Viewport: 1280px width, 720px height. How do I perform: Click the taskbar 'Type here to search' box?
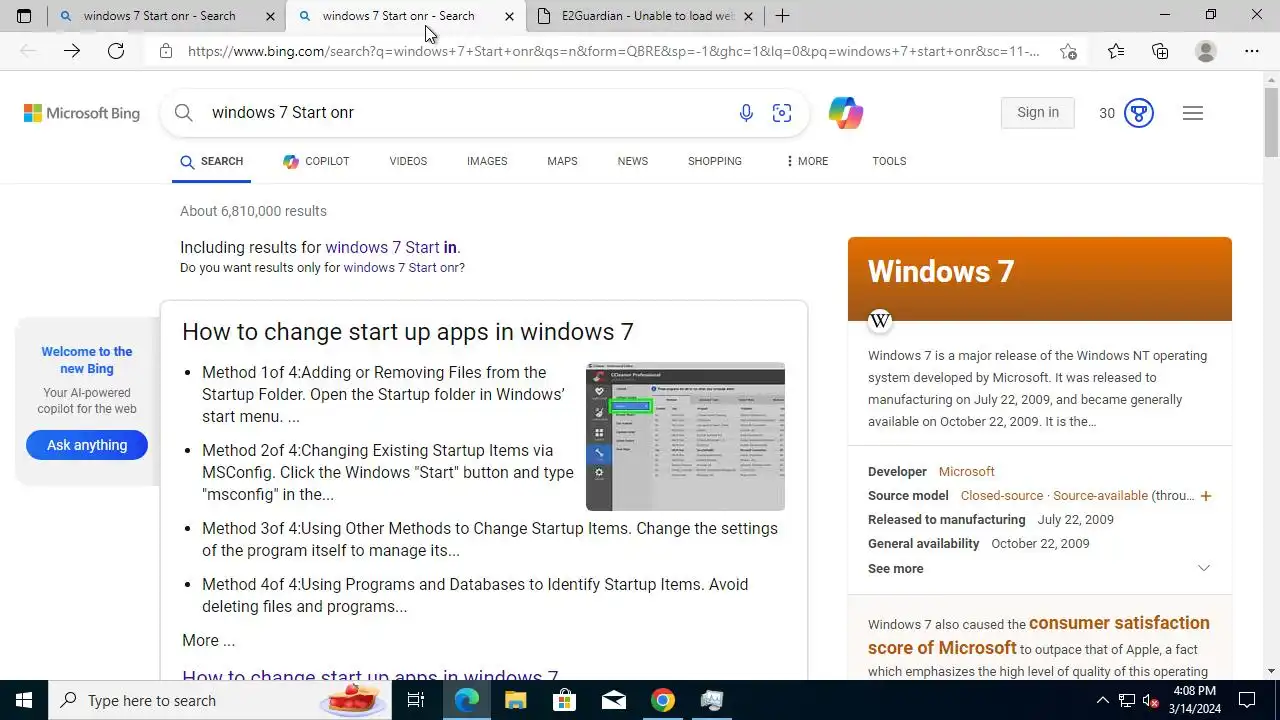click(220, 700)
